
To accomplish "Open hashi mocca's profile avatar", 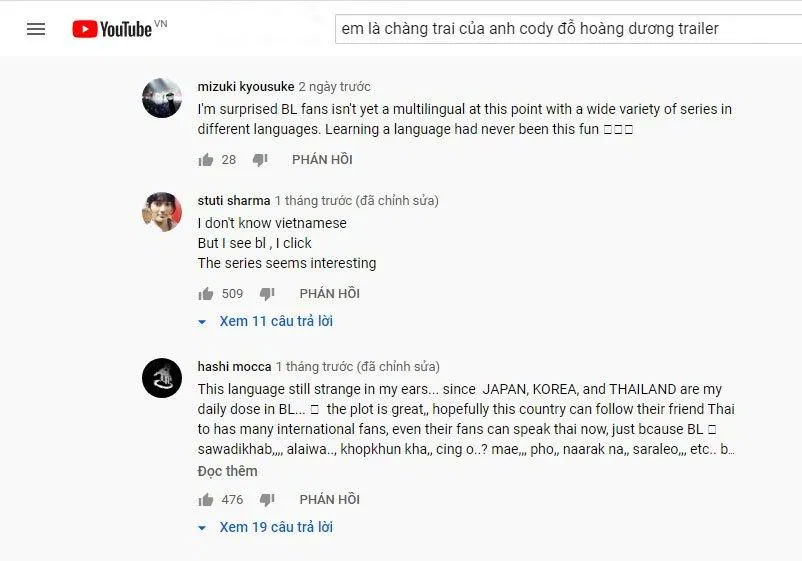I will pyautogui.click(x=162, y=378).
